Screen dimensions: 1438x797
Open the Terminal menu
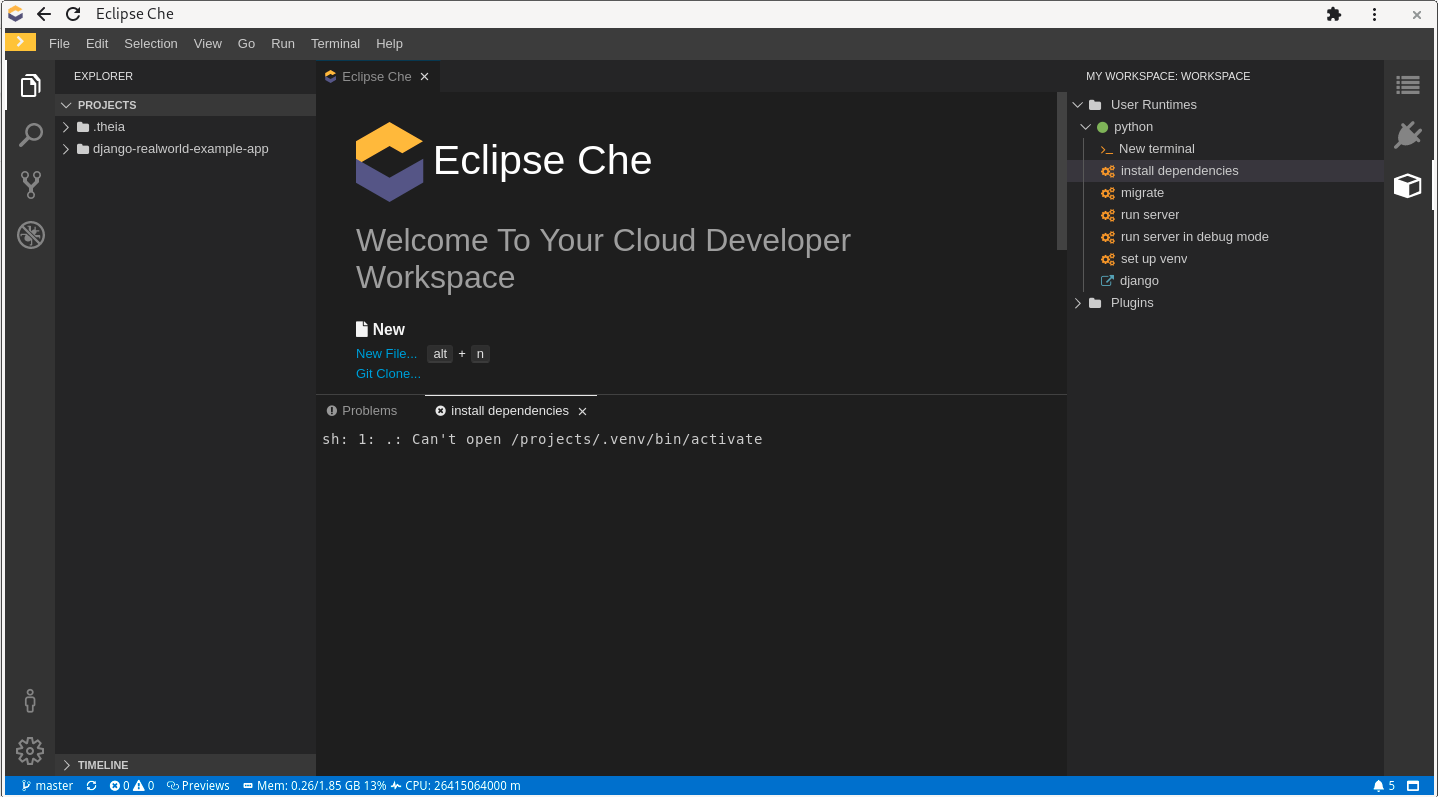[x=335, y=43]
